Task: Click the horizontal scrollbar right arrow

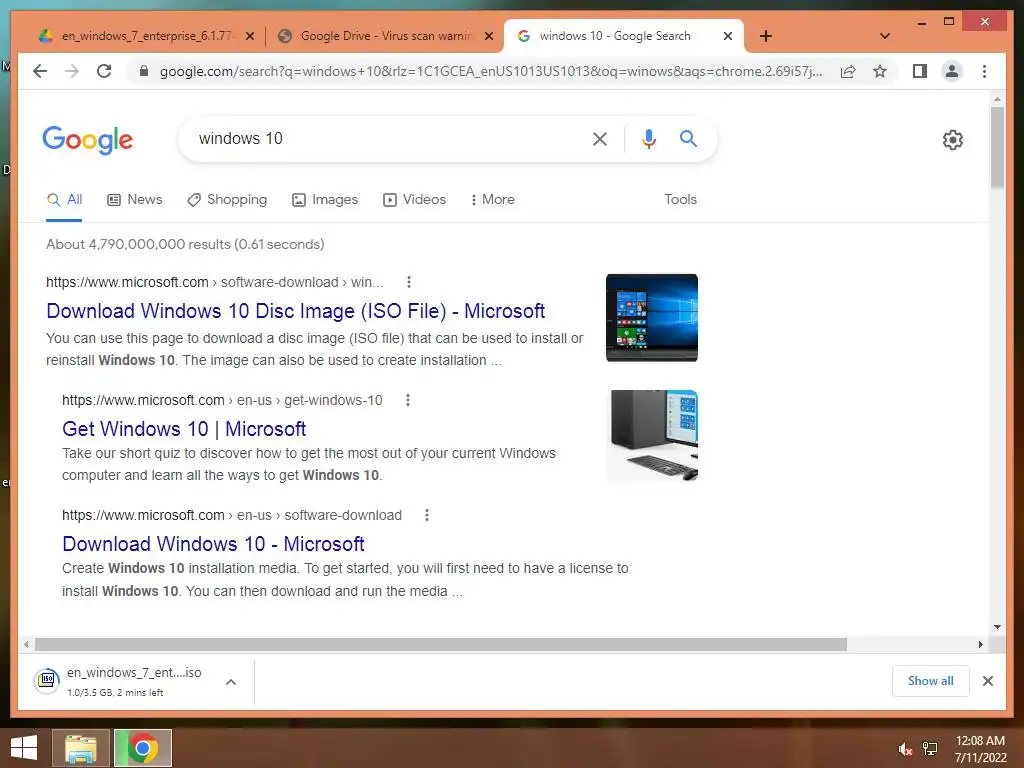Action: (980, 645)
